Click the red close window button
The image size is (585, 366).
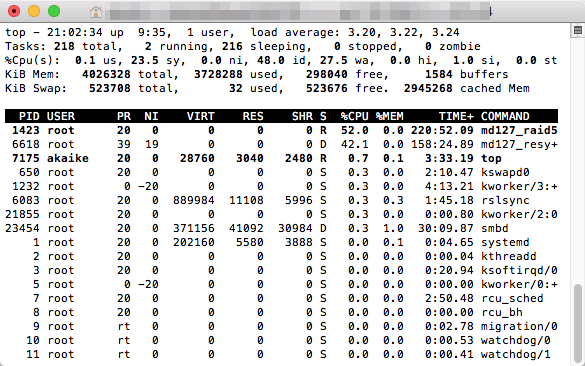click(x=14, y=11)
